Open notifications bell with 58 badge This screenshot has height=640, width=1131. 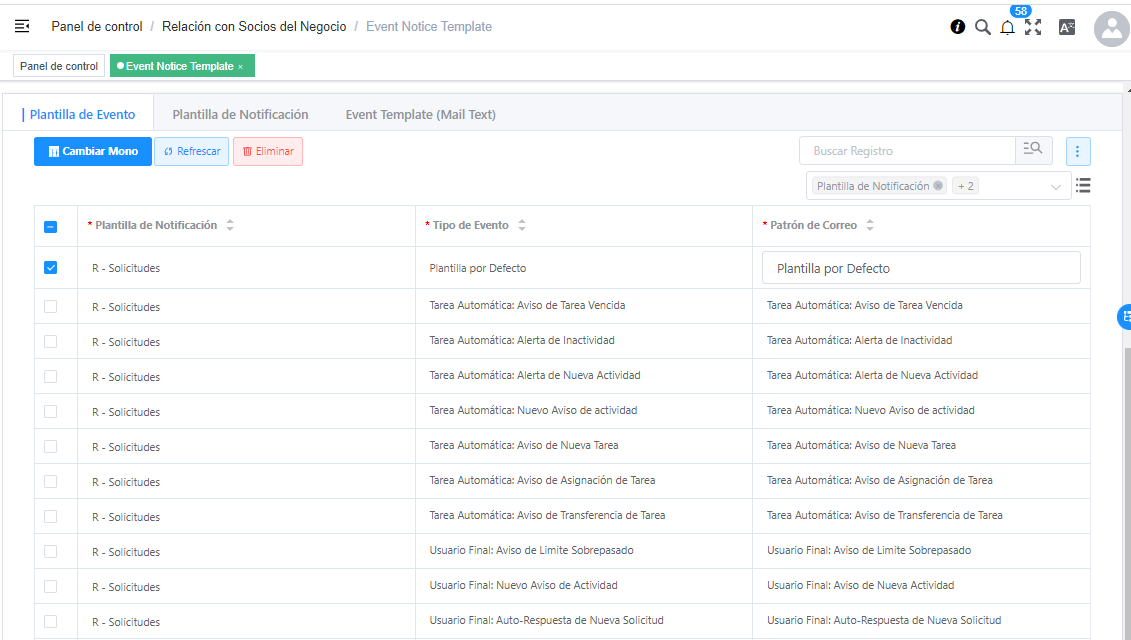click(x=1008, y=27)
